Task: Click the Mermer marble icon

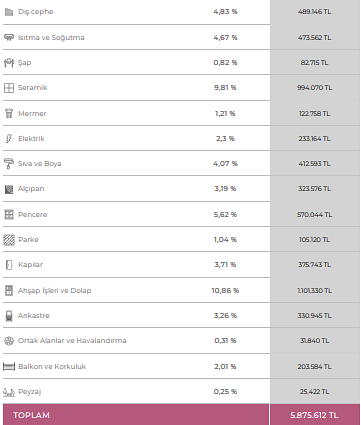Action: coord(9,113)
